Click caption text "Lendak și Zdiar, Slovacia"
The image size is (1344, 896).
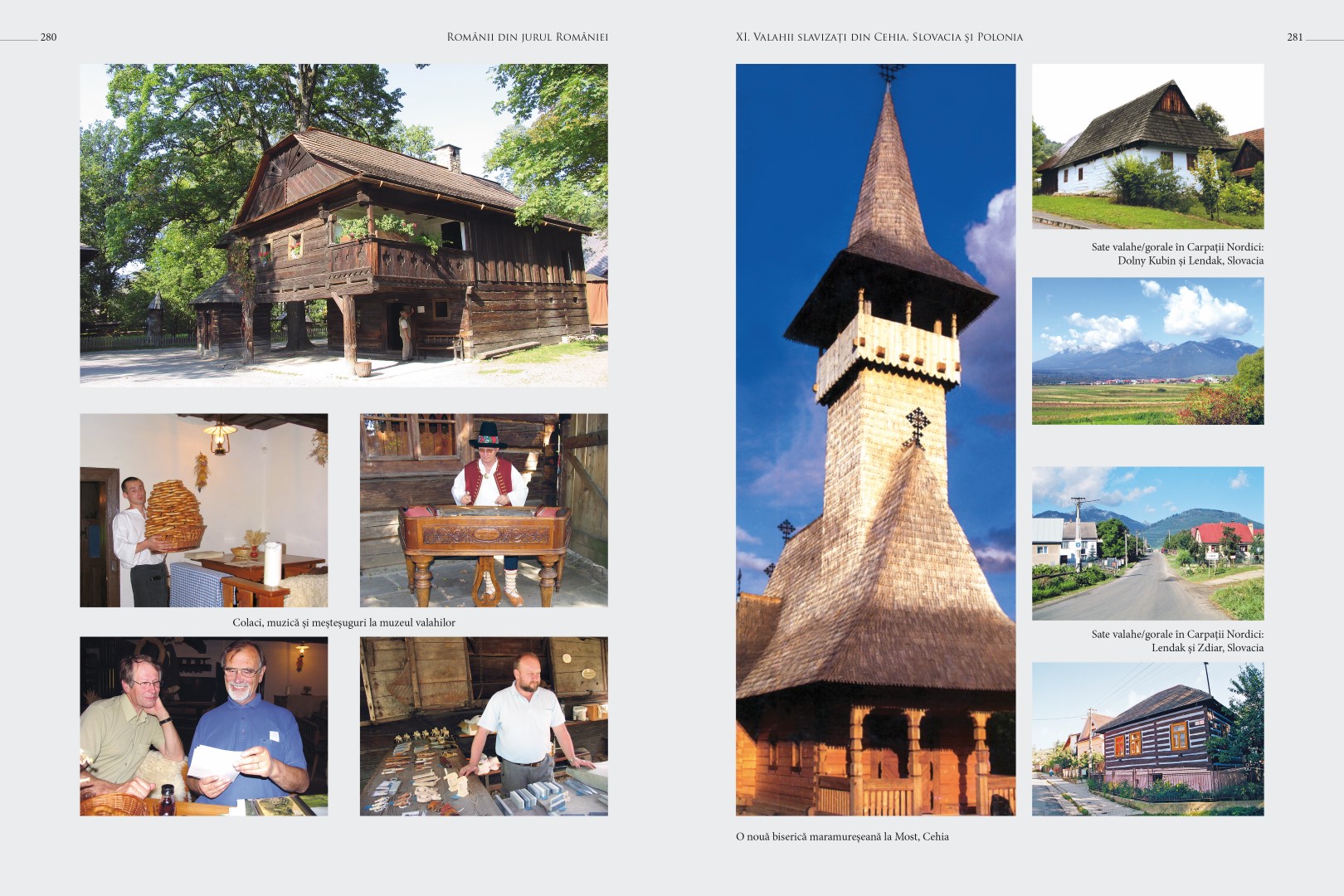pyautogui.click(x=1207, y=648)
